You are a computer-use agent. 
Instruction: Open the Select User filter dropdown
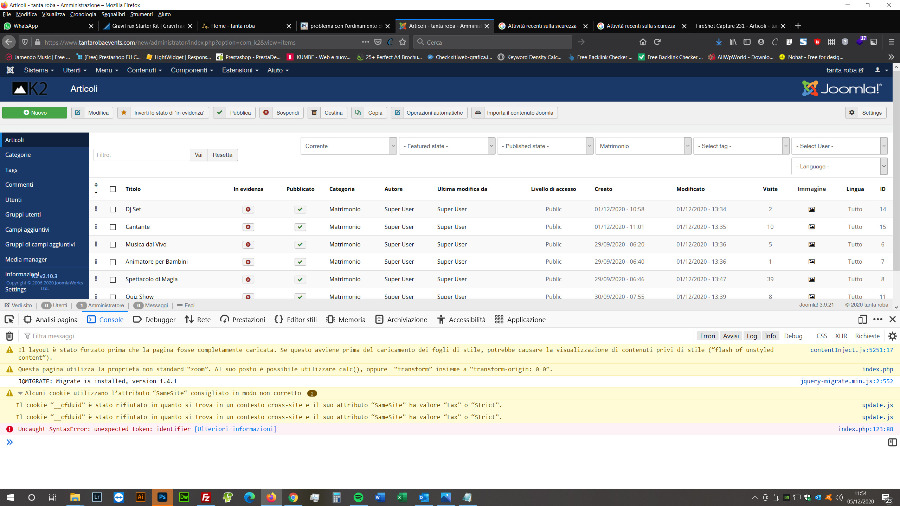839,146
